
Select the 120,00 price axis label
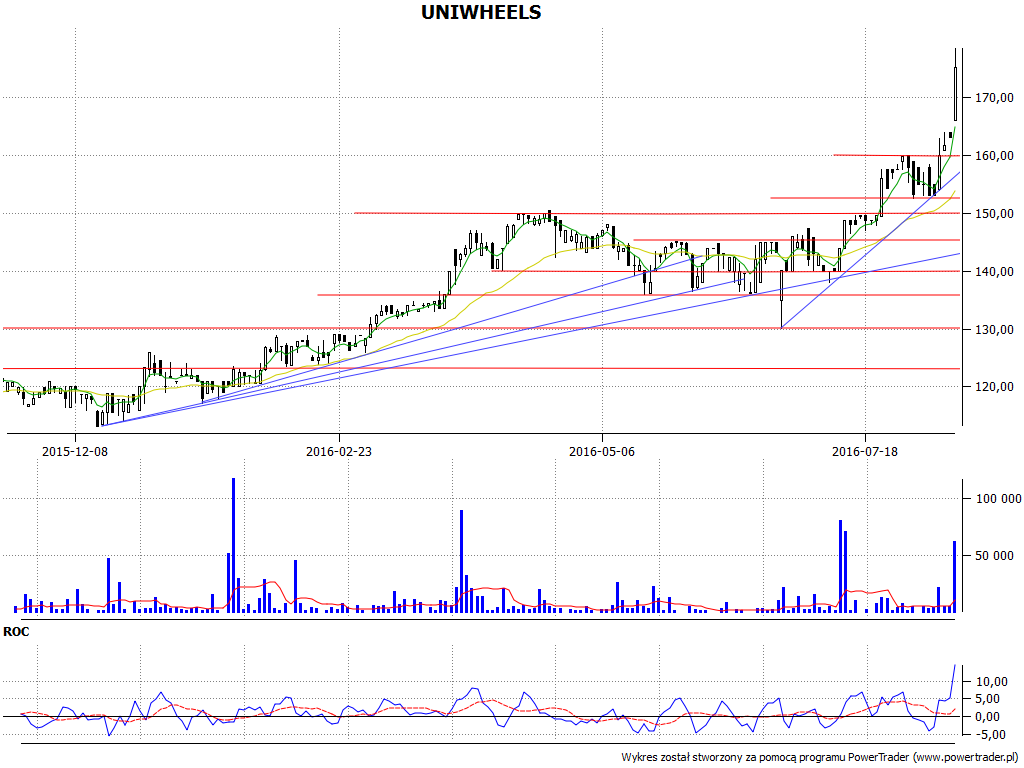(x=994, y=387)
